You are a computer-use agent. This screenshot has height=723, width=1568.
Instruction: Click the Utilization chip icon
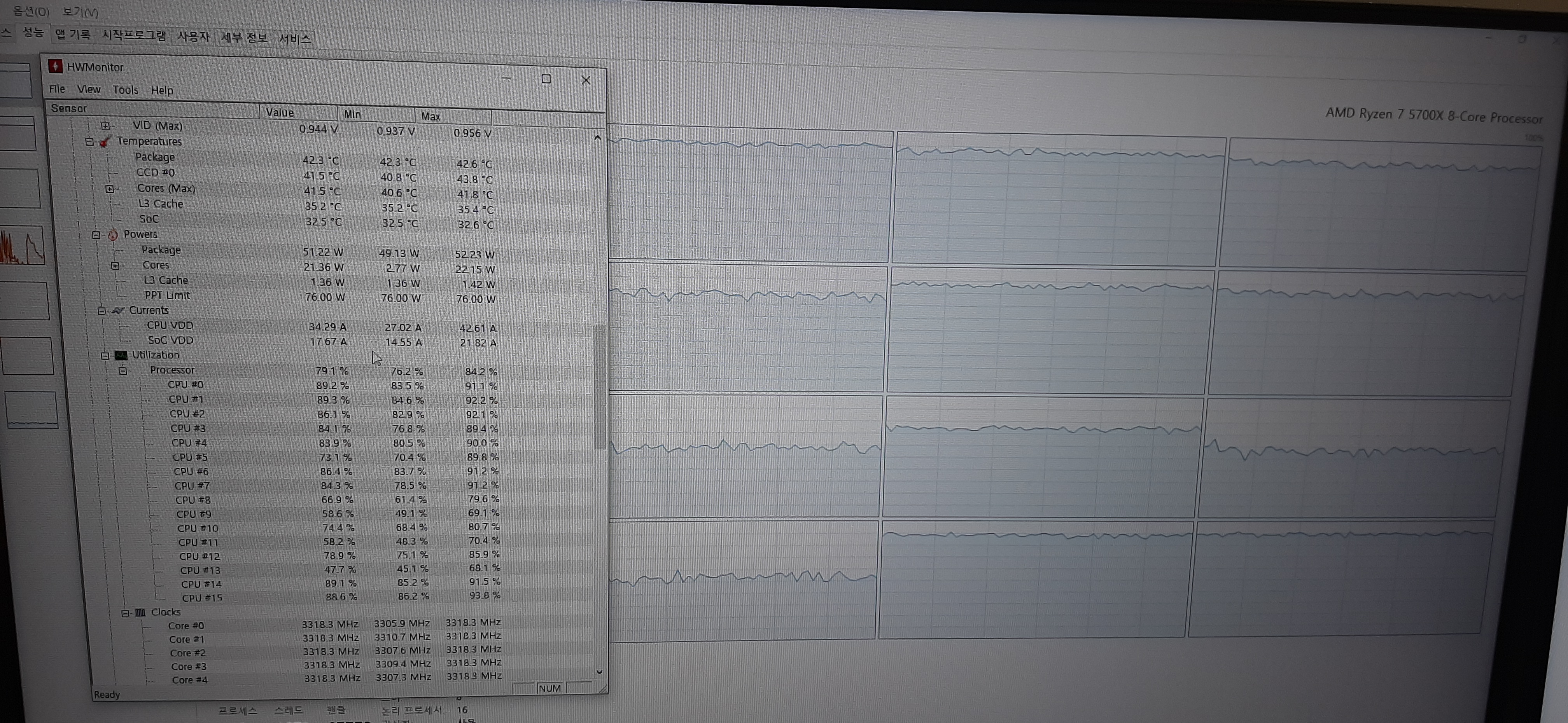[x=121, y=355]
